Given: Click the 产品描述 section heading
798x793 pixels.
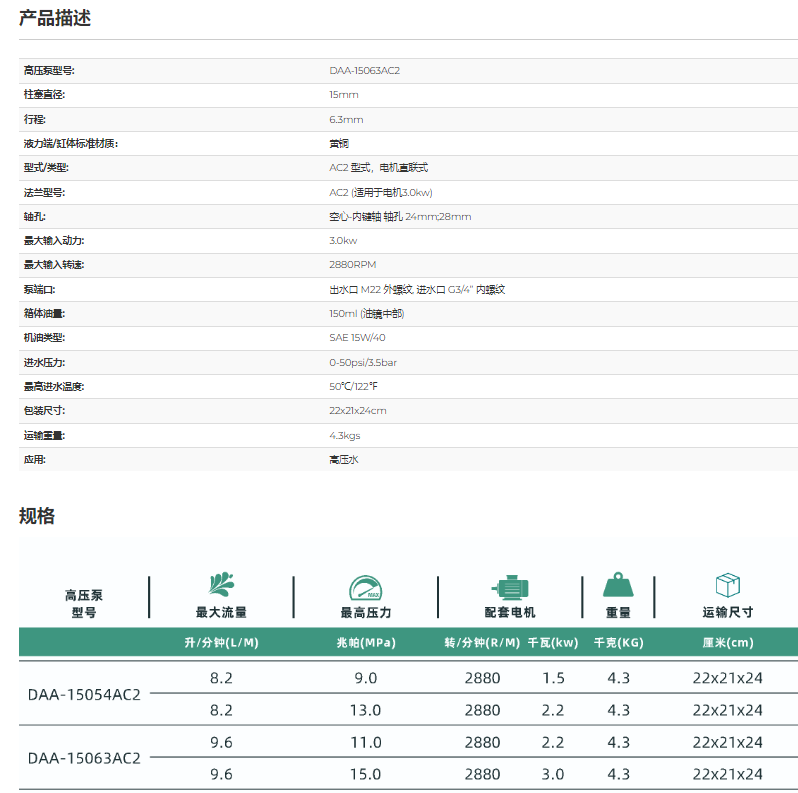Looking at the screenshot, I should pos(55,18).
